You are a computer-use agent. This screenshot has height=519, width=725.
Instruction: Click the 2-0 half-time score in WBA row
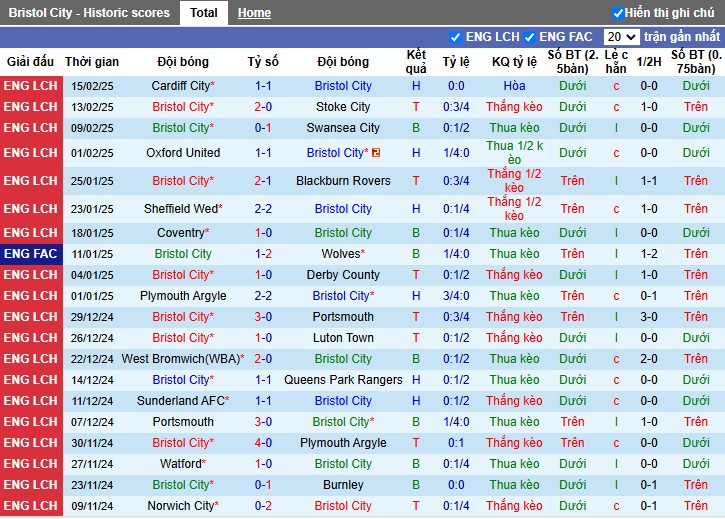(649, 358)
